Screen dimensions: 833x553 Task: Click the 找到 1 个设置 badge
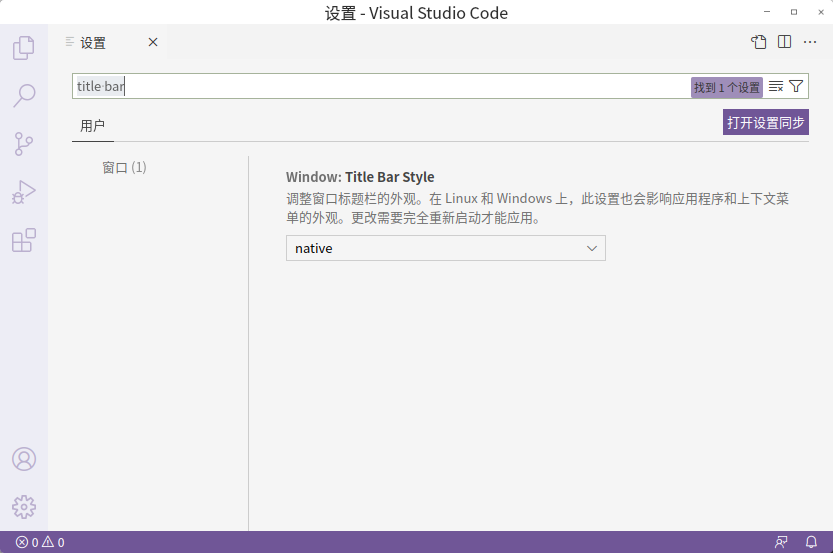(x=726, y=87)
